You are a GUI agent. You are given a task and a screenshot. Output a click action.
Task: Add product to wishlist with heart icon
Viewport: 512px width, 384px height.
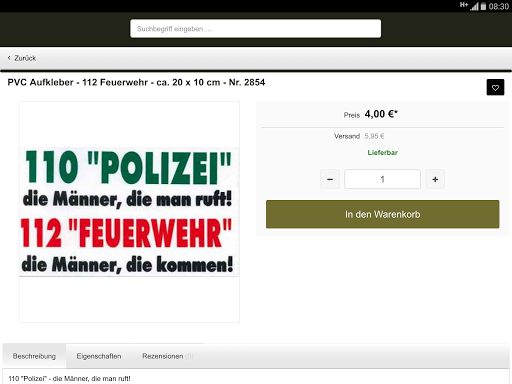[495, 87]
